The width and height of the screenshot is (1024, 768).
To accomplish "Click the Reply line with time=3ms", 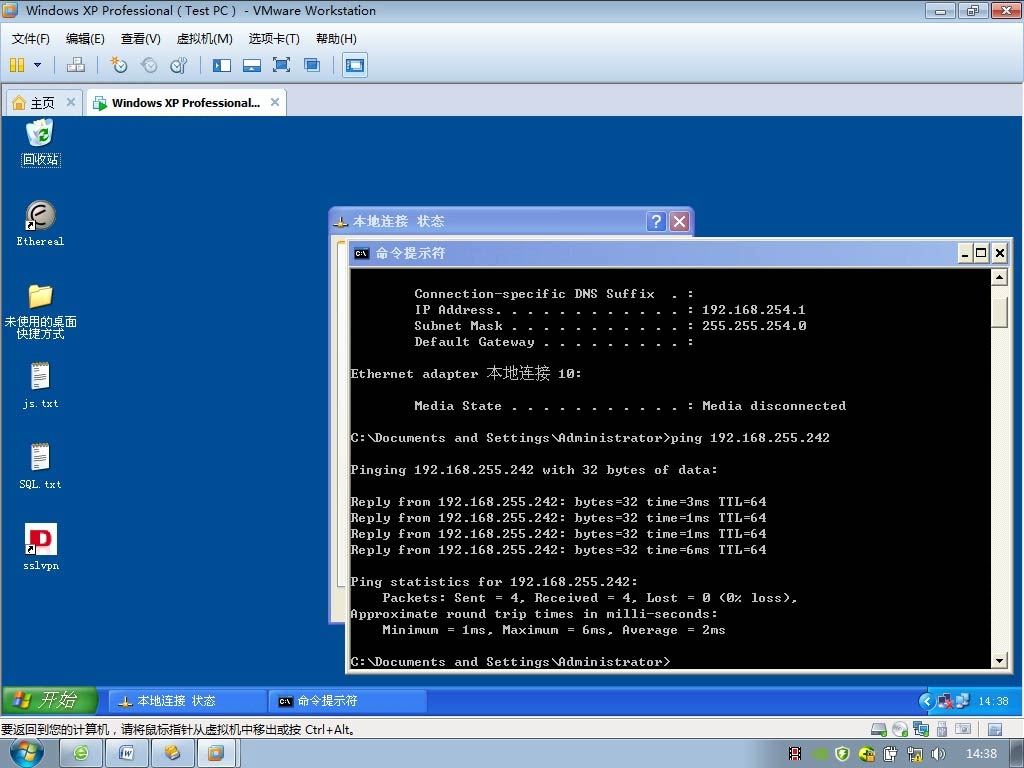I will tap(558, 502).
